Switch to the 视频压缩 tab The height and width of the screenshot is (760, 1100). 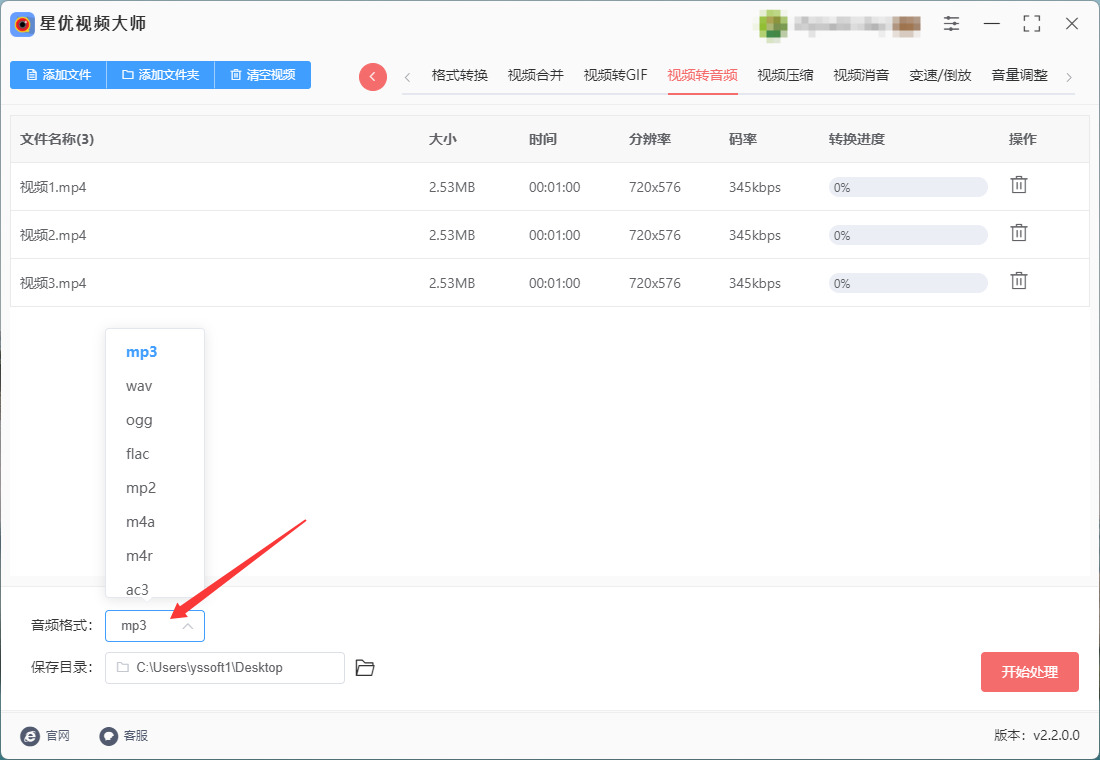pos(785,75)
